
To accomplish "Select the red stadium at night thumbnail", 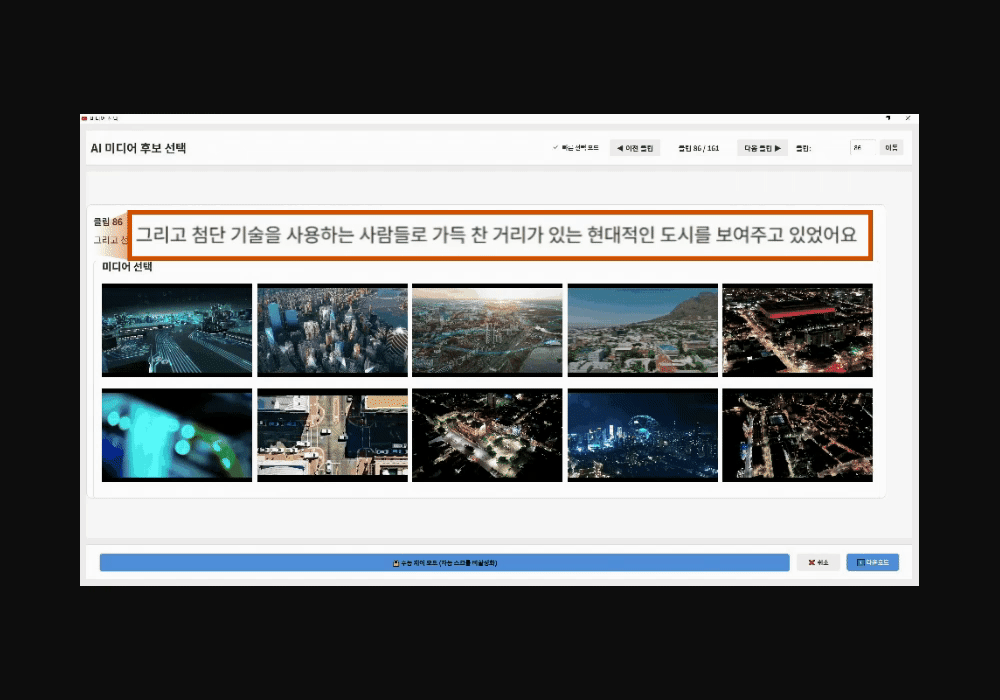I will pyautogui.click(x=797, y=330).
